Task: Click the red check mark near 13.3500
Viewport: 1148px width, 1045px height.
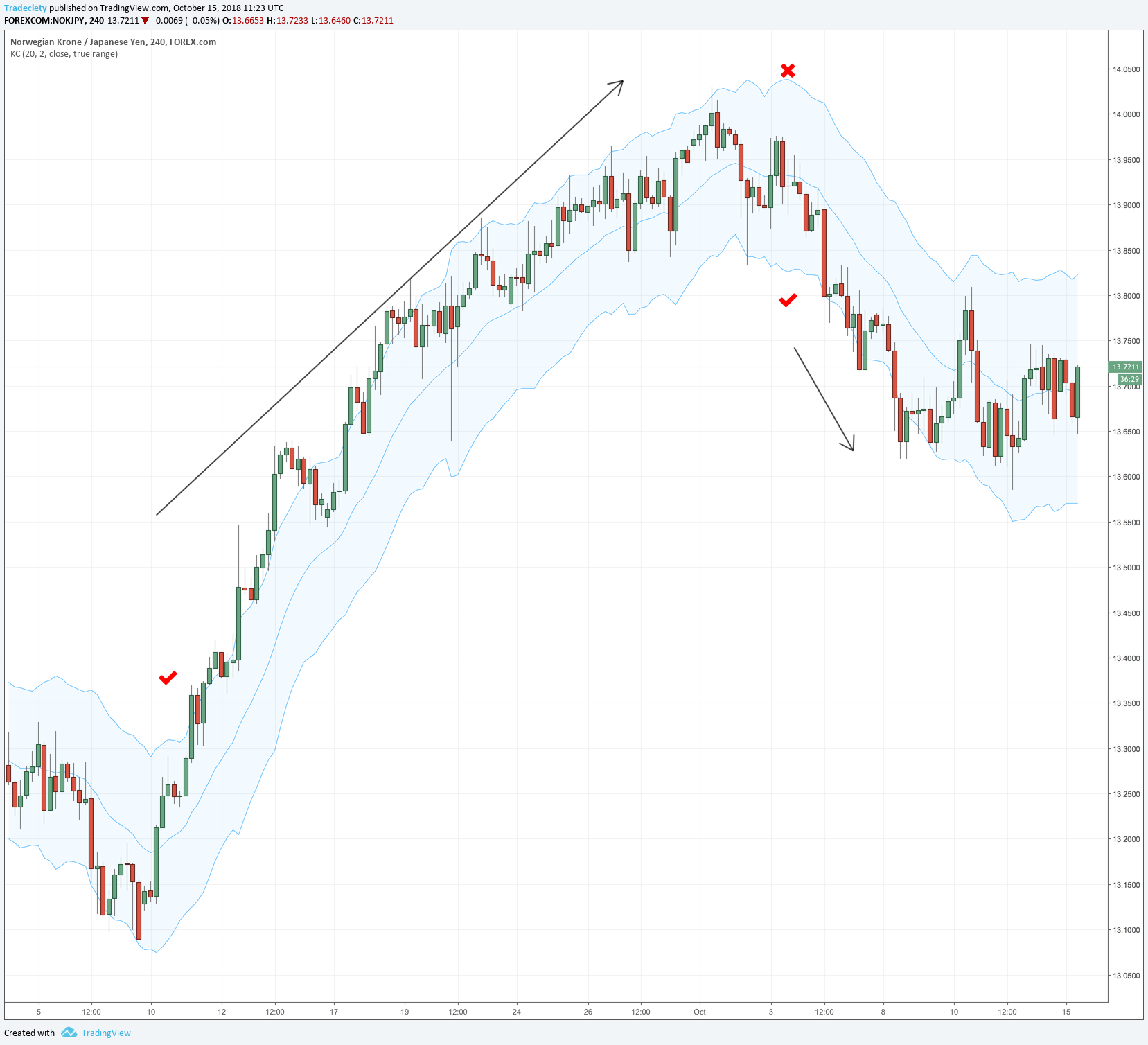Action: pos(168,678)
